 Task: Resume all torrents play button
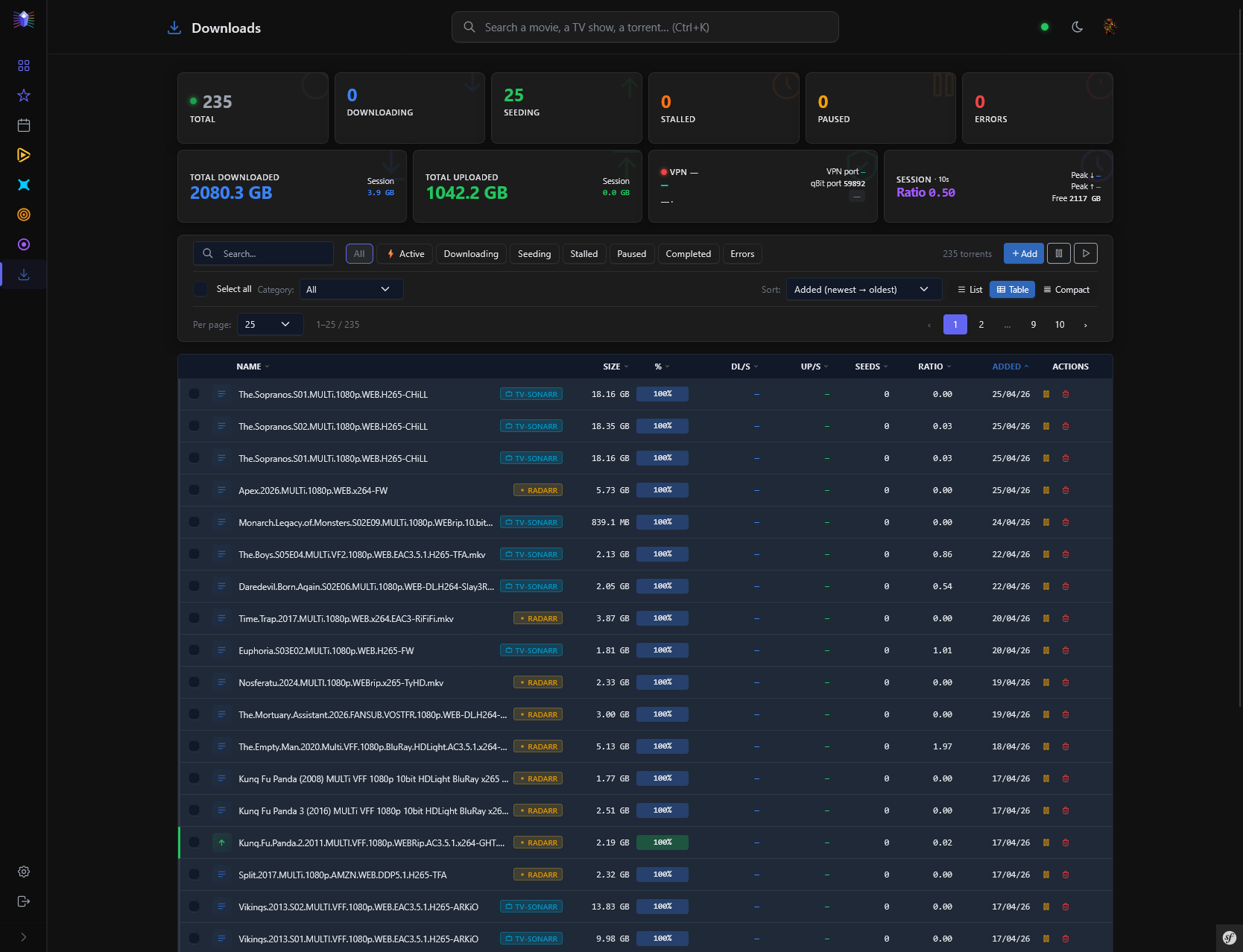point(1086,253)
